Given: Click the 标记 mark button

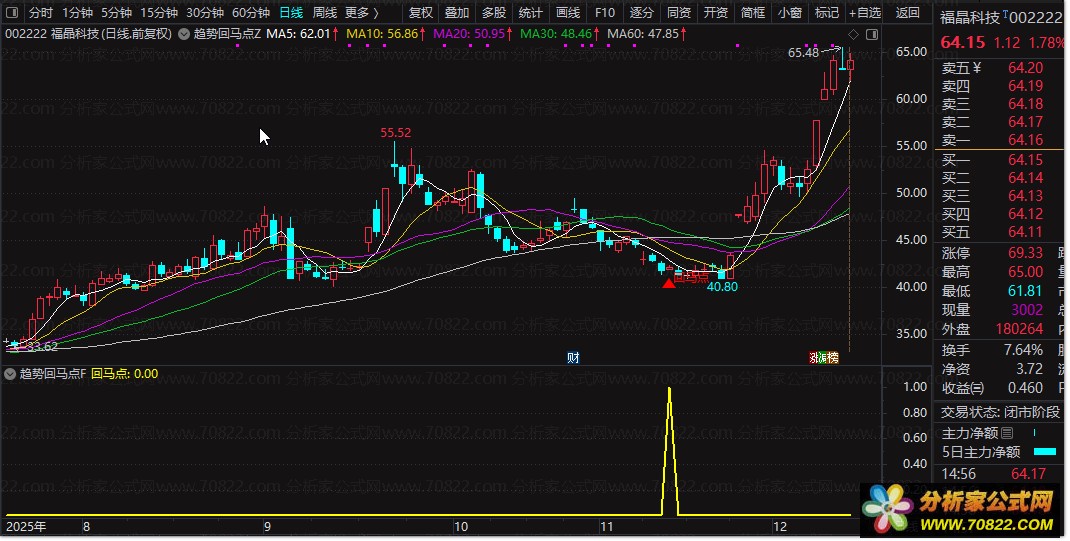Looking at the screenshot, I should pos(826,12).
